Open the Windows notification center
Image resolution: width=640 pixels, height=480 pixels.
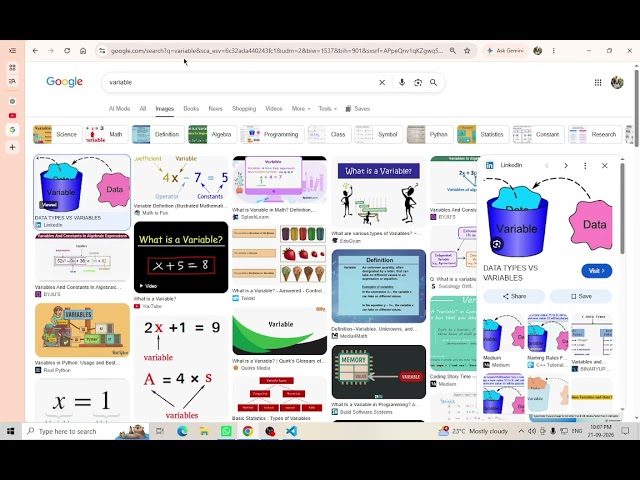point(625,431)
